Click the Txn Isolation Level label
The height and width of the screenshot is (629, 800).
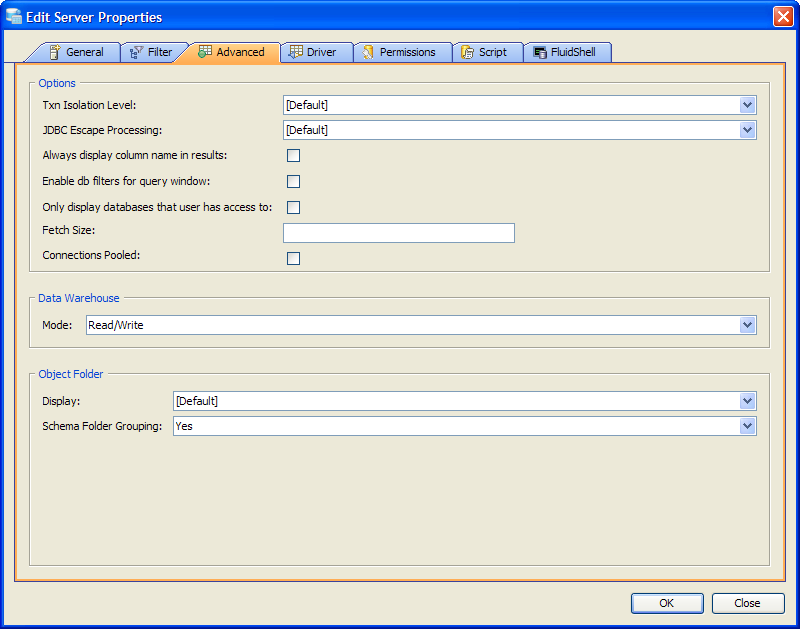coord(89,105)
